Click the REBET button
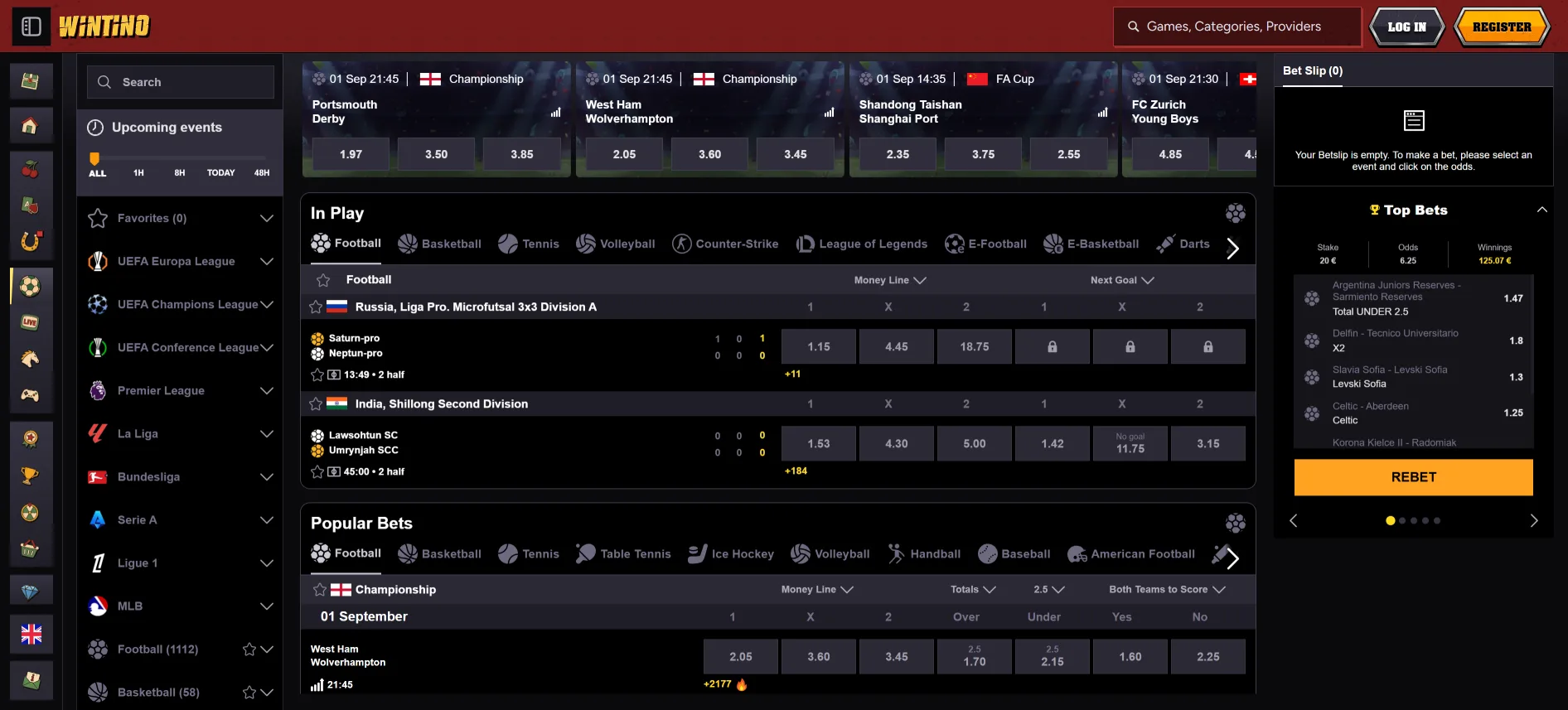Viewport: 1568px width, 710px height. click(x=1413, y=477)
